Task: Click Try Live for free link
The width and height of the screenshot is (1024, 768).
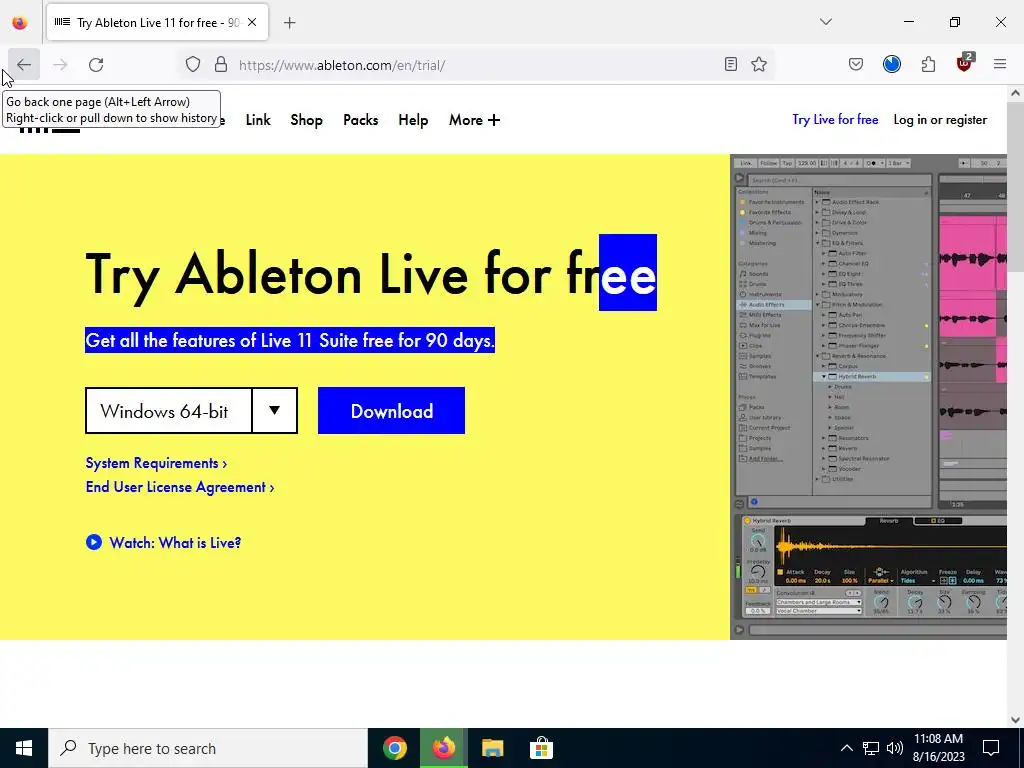Action: click(x=835, y=120)
